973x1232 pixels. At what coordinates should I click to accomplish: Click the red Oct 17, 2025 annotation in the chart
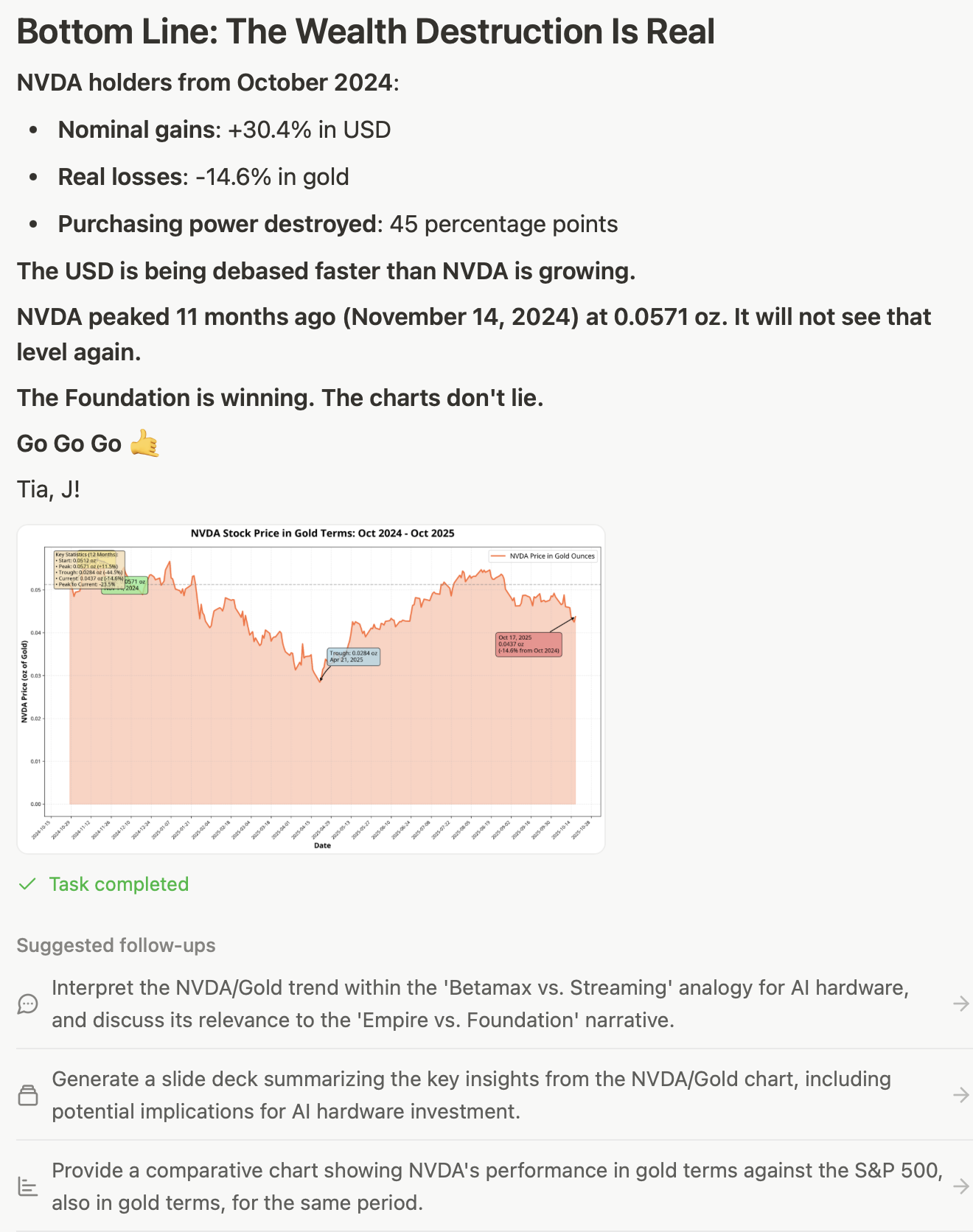(x=529, y=644)
